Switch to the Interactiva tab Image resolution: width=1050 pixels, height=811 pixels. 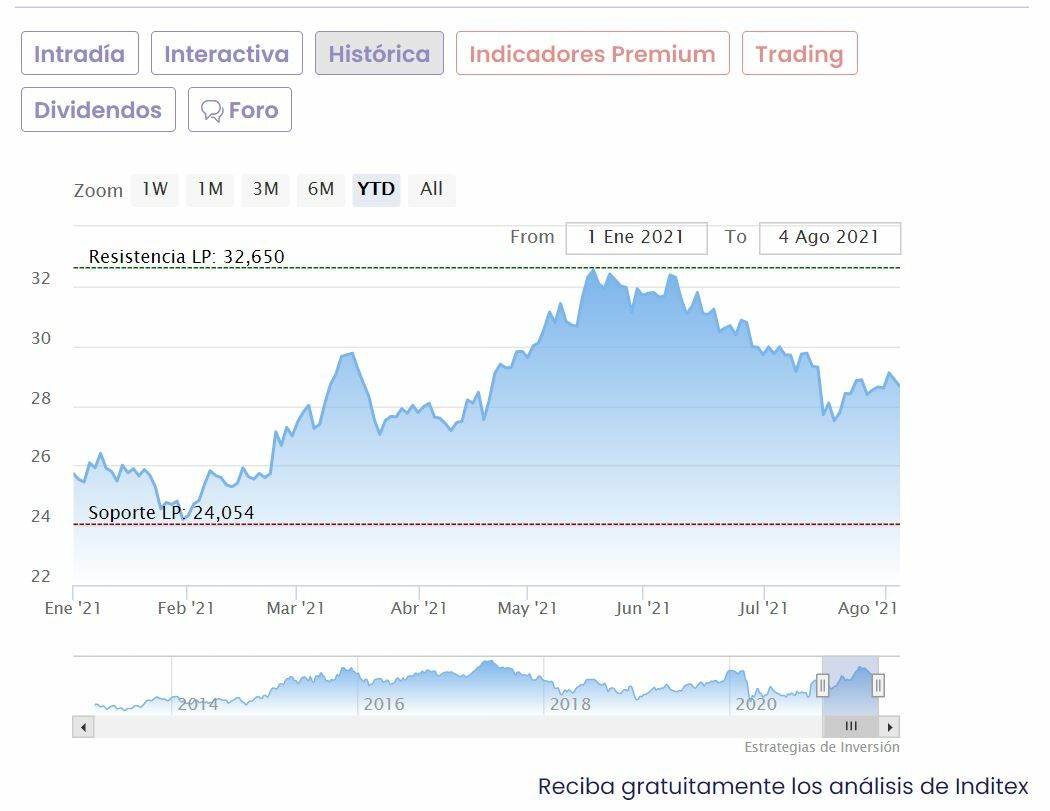[226, 54]
